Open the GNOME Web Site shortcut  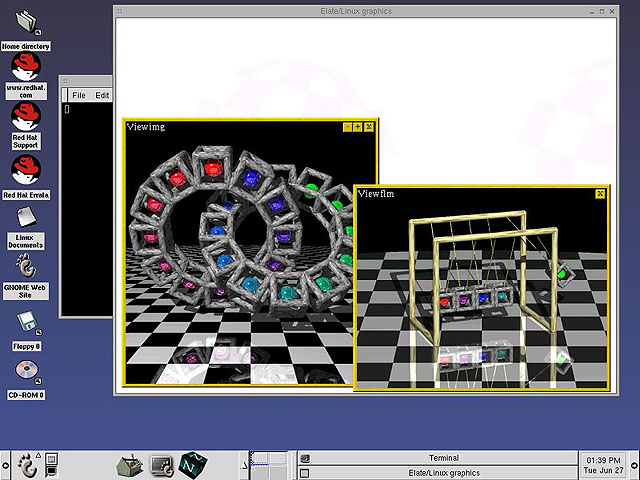click(x=25, y=265)
